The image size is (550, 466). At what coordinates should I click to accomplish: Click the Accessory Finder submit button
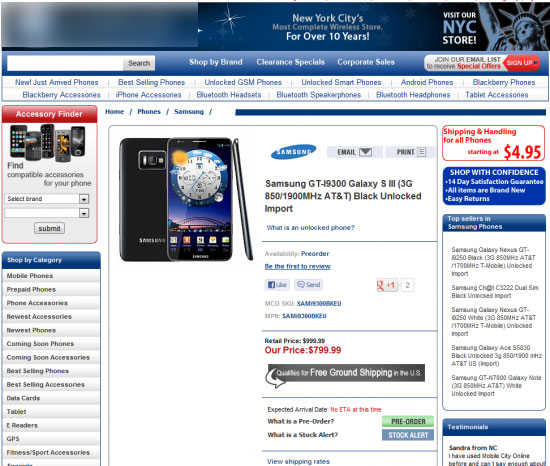[x=49, y=228]
